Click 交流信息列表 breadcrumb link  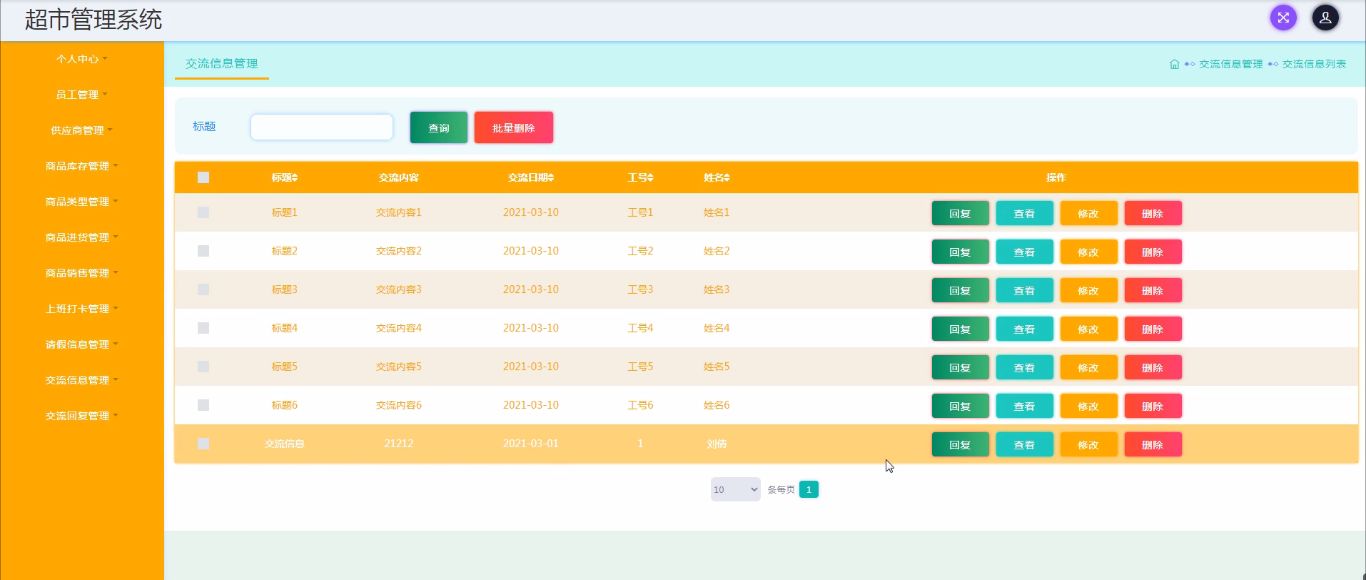pos(1314,64)
